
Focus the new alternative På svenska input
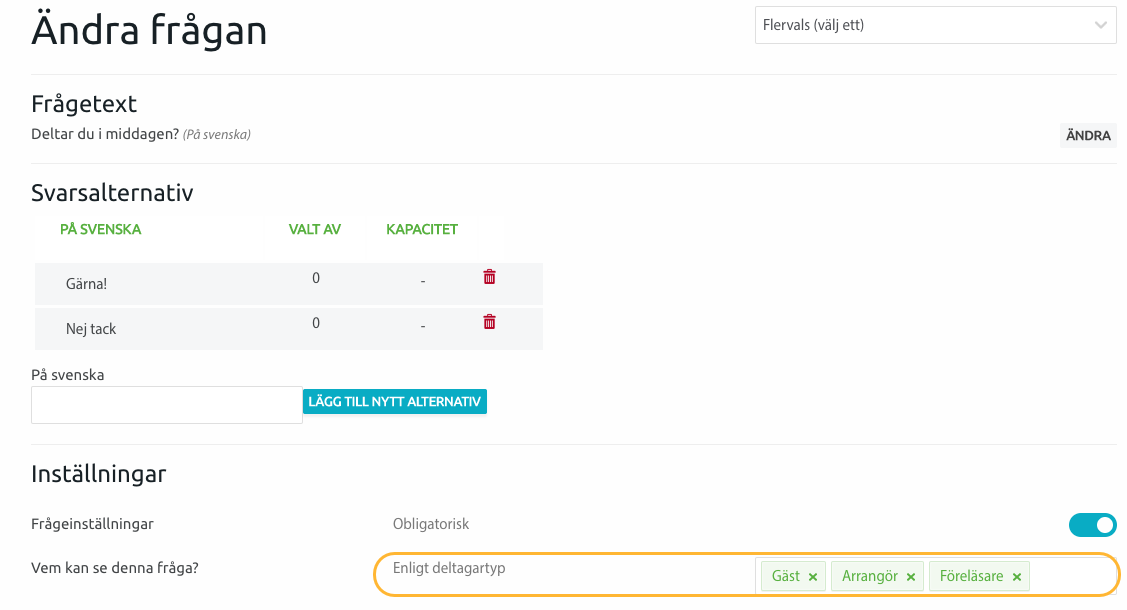coord(167,405)
